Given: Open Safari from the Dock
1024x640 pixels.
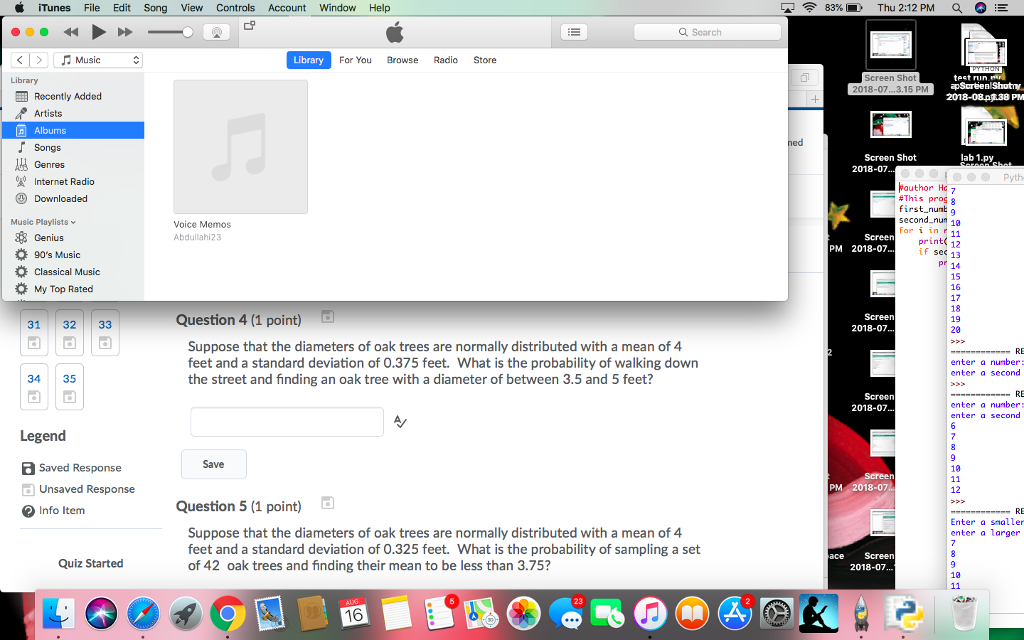Looking at the screenshot, I should tap(143, 614).
